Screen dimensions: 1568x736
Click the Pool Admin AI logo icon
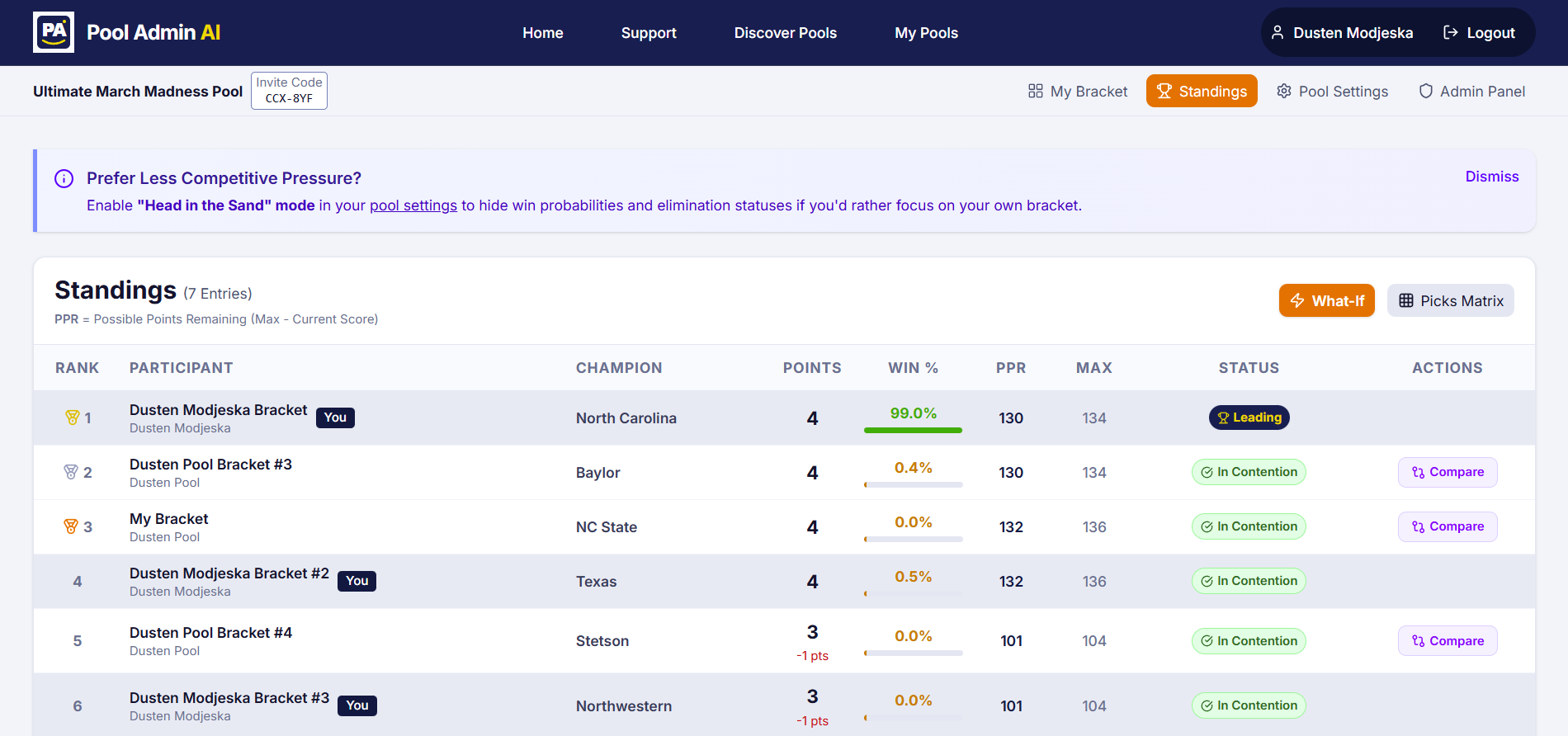[x=54, y=32]
